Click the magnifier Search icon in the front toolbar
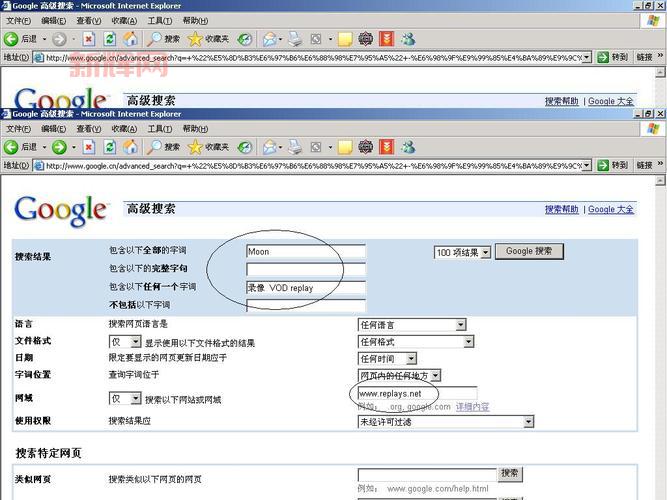Viewport: 667px width, 500px height. 155,147
